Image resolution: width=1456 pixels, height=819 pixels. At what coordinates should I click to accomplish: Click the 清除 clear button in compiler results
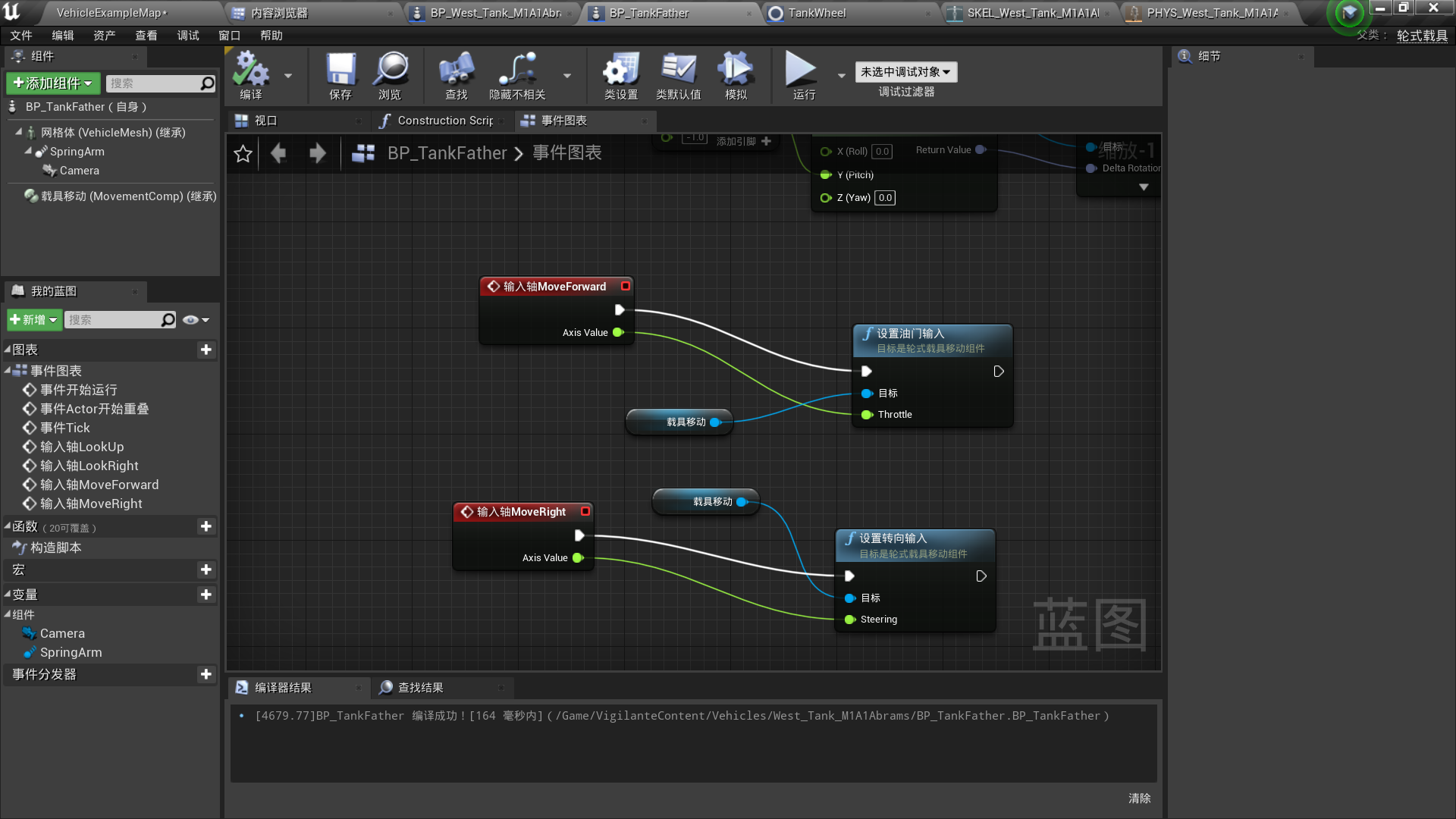pos(1139,799)
